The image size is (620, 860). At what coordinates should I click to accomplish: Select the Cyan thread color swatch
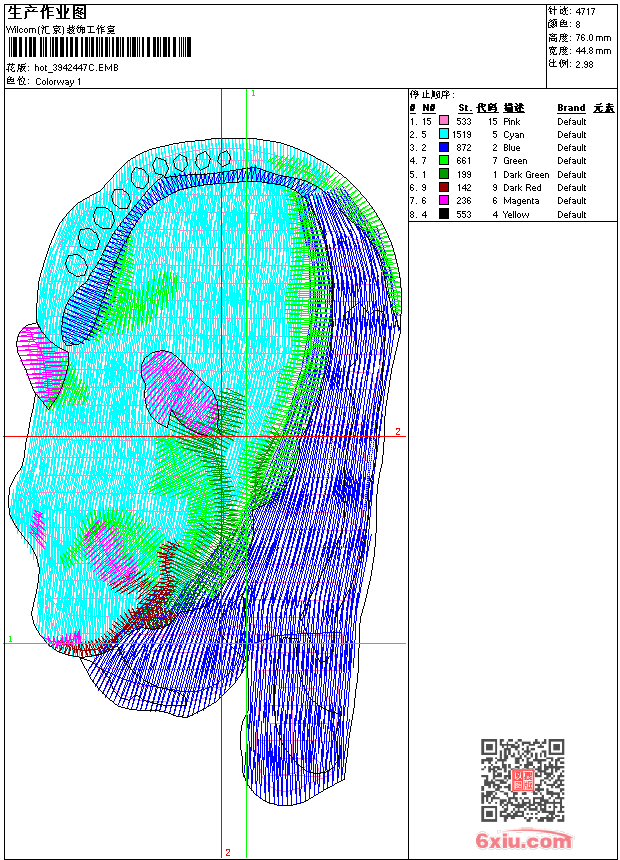click(x=444, y=135)
